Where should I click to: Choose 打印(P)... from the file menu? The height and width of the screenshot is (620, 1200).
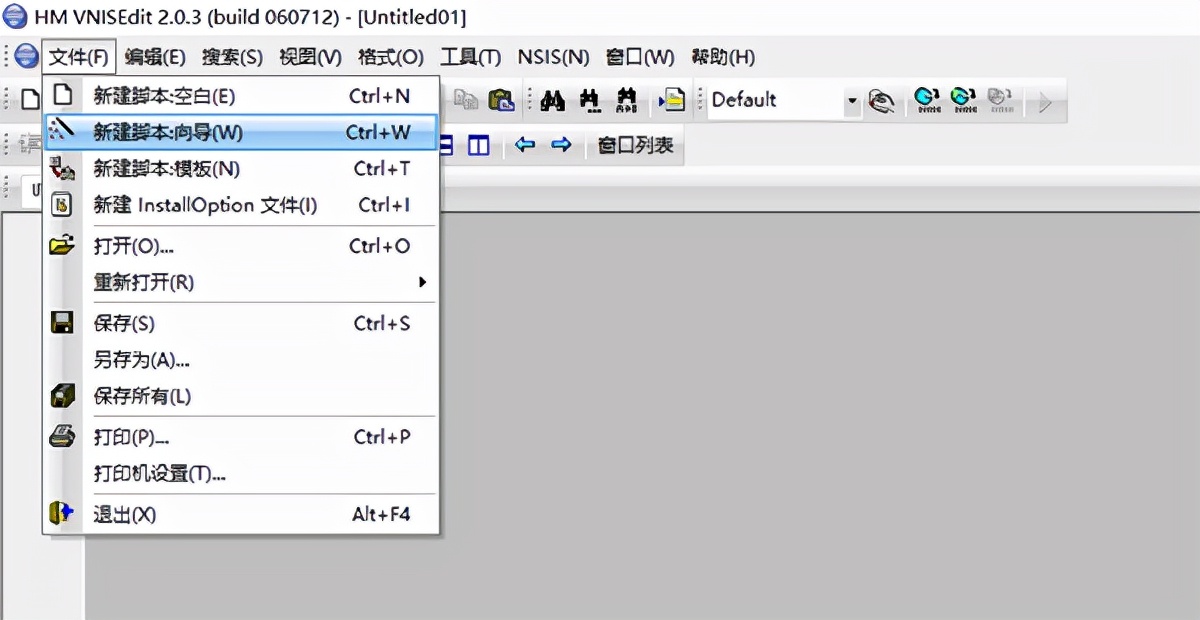tap(241, 437)
